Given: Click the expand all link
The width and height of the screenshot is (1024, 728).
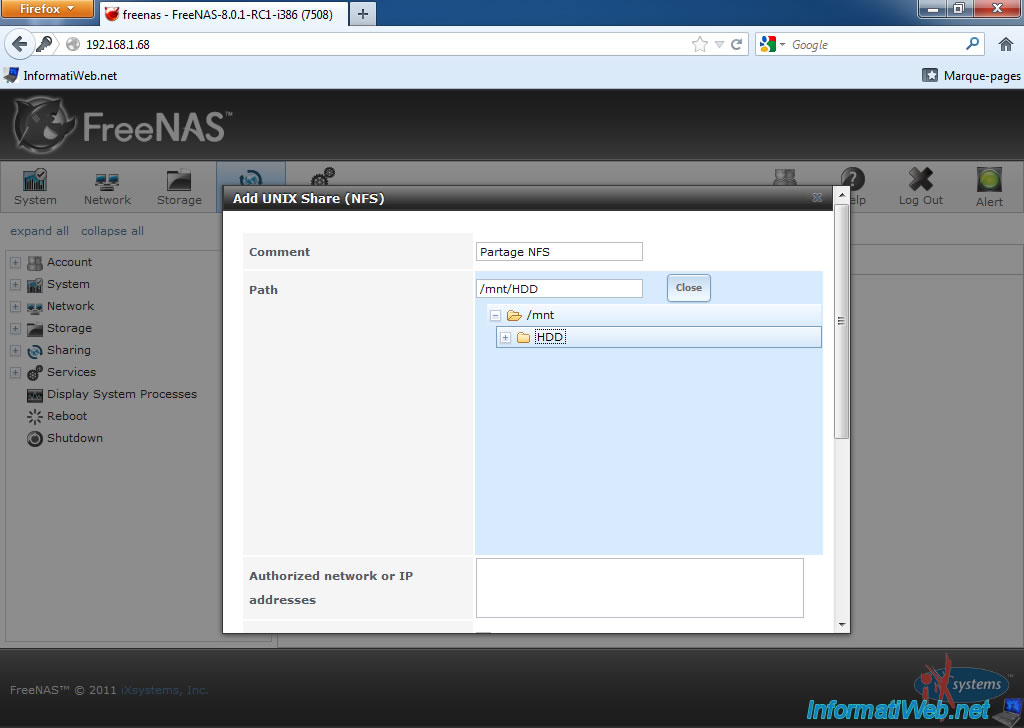Looking at the screenshot, I should pos(39,231).
